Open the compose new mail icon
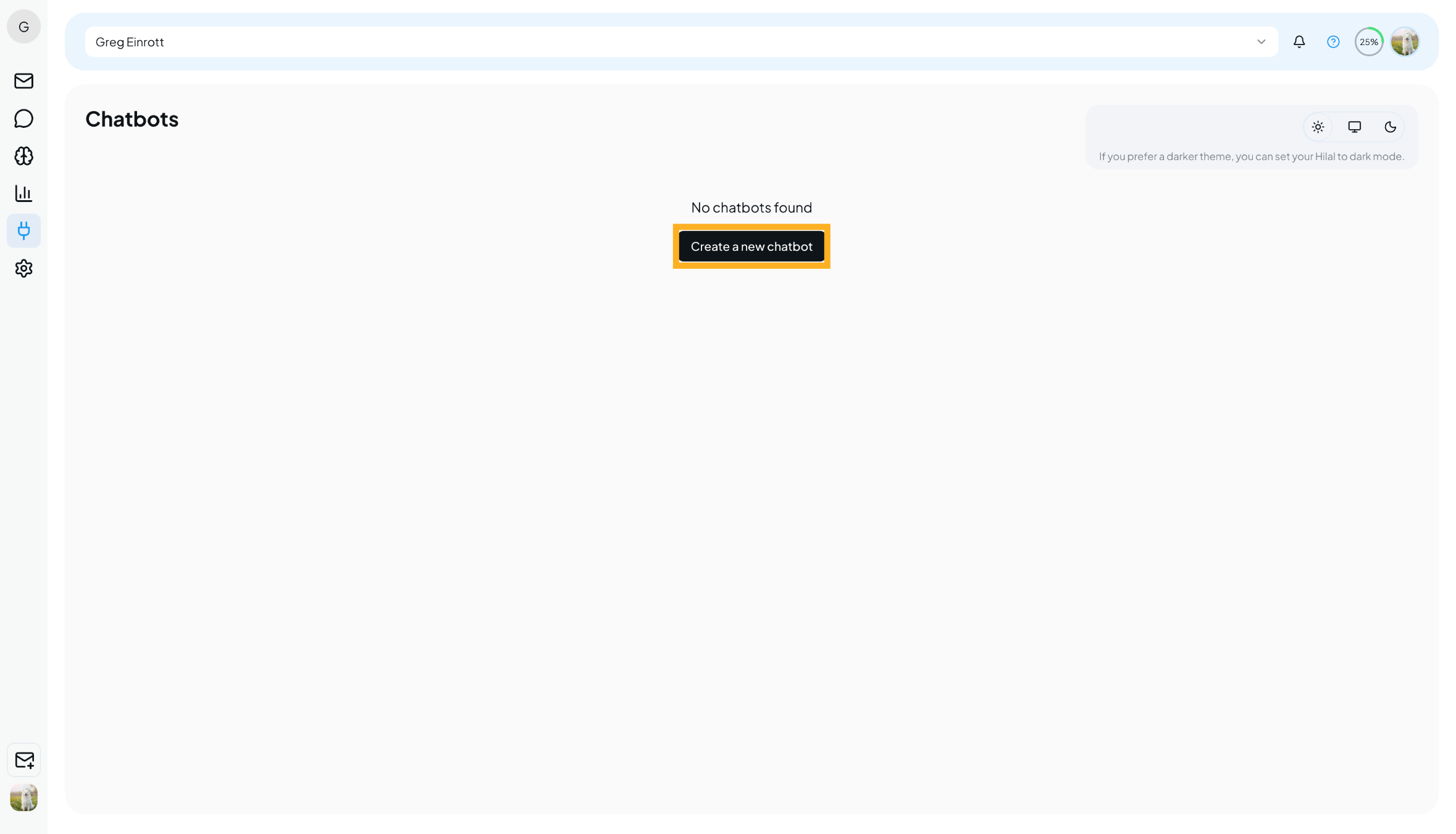 (23, 760)
